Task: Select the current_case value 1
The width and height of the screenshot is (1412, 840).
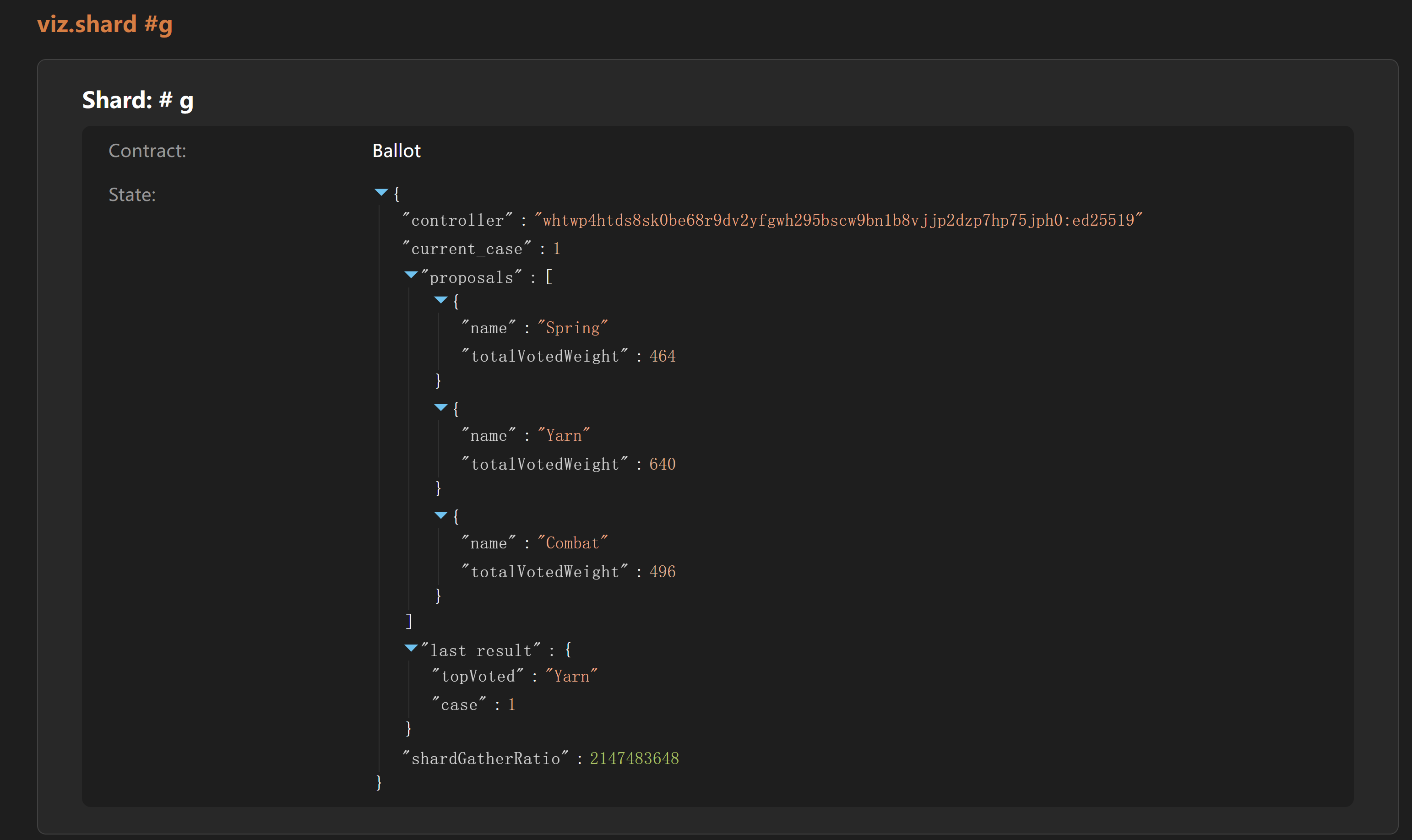Action: click(557, 249)
